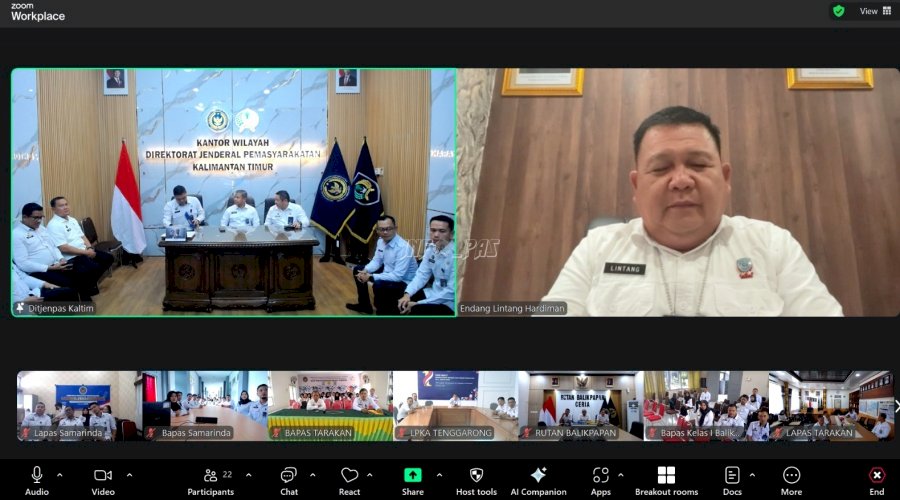Select the Lapas Samarinda thumbnail

pyautogui.click(x=79, y=406)
